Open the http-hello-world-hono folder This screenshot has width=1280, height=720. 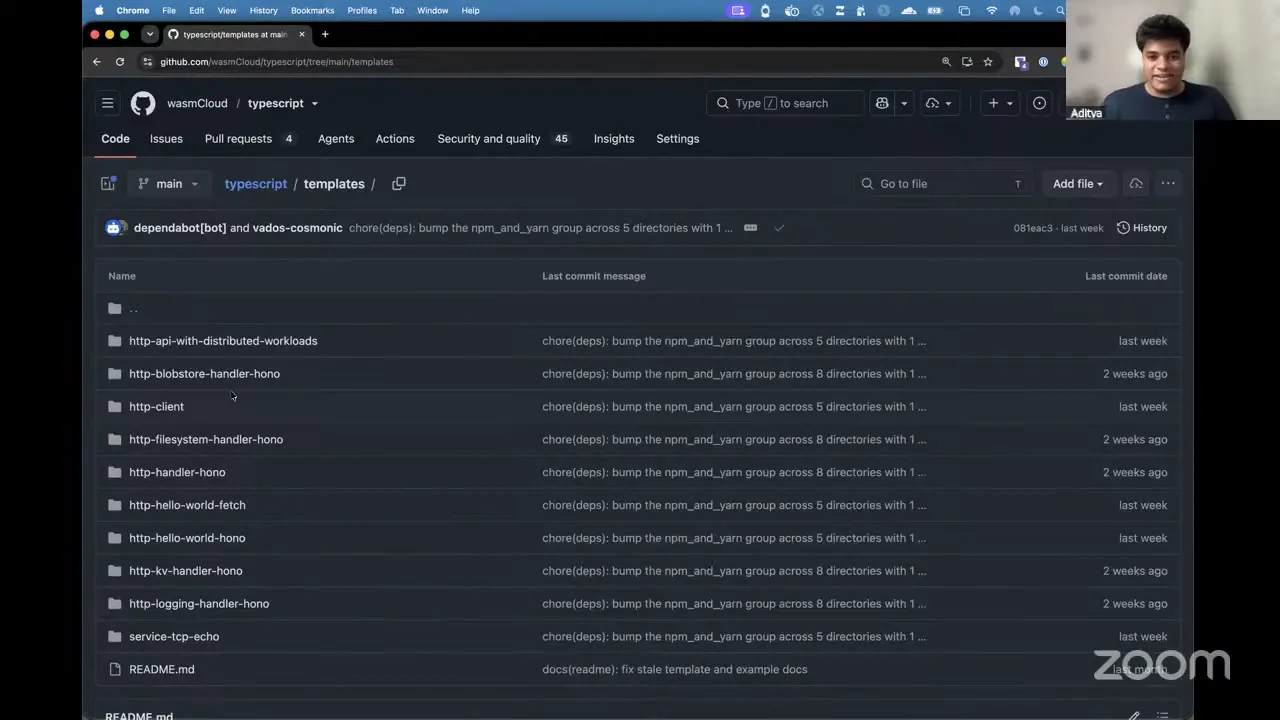(187, 538)
